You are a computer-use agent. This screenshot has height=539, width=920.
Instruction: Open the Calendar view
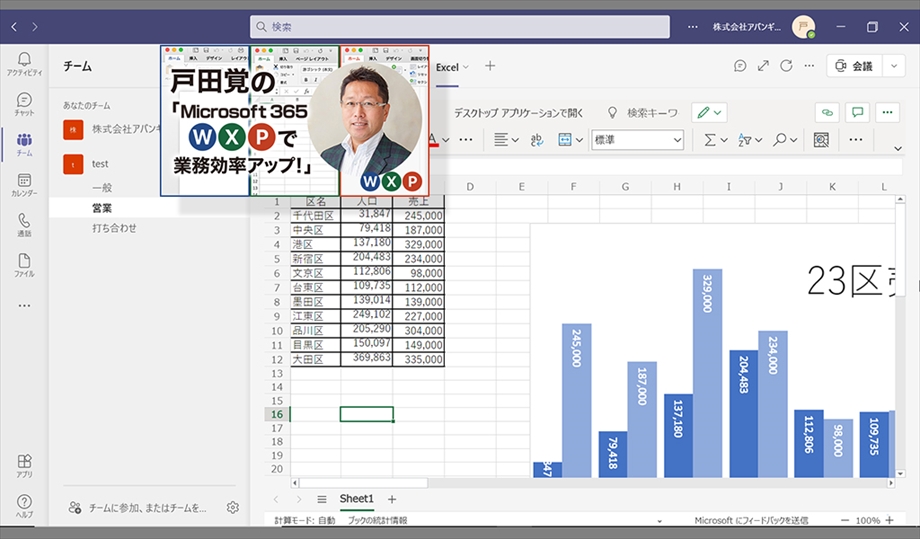(x=24, y=184)
